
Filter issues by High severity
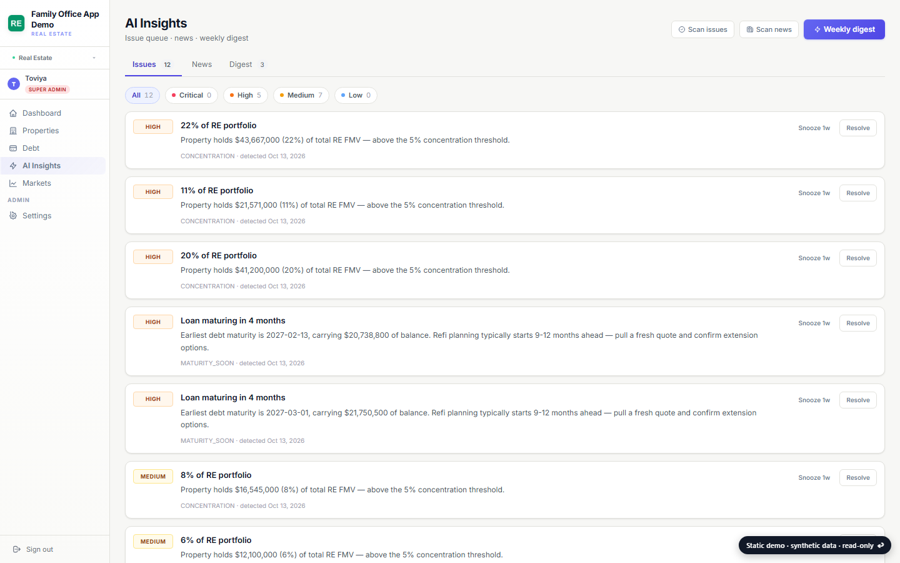point(245,95)
